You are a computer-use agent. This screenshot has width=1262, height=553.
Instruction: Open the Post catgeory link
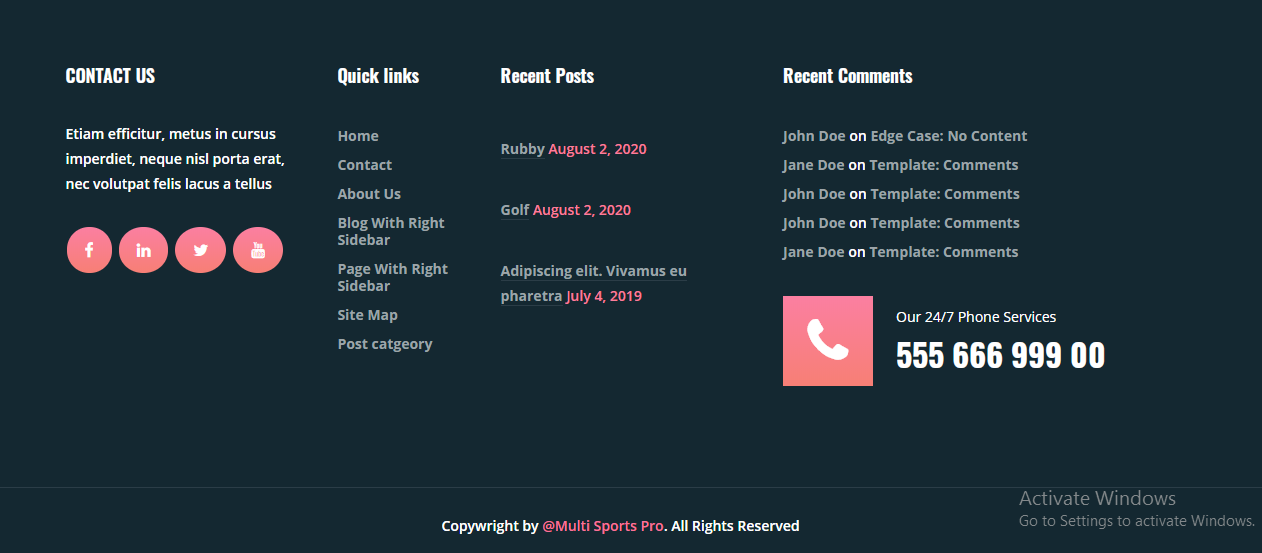(x=385, y=344)
